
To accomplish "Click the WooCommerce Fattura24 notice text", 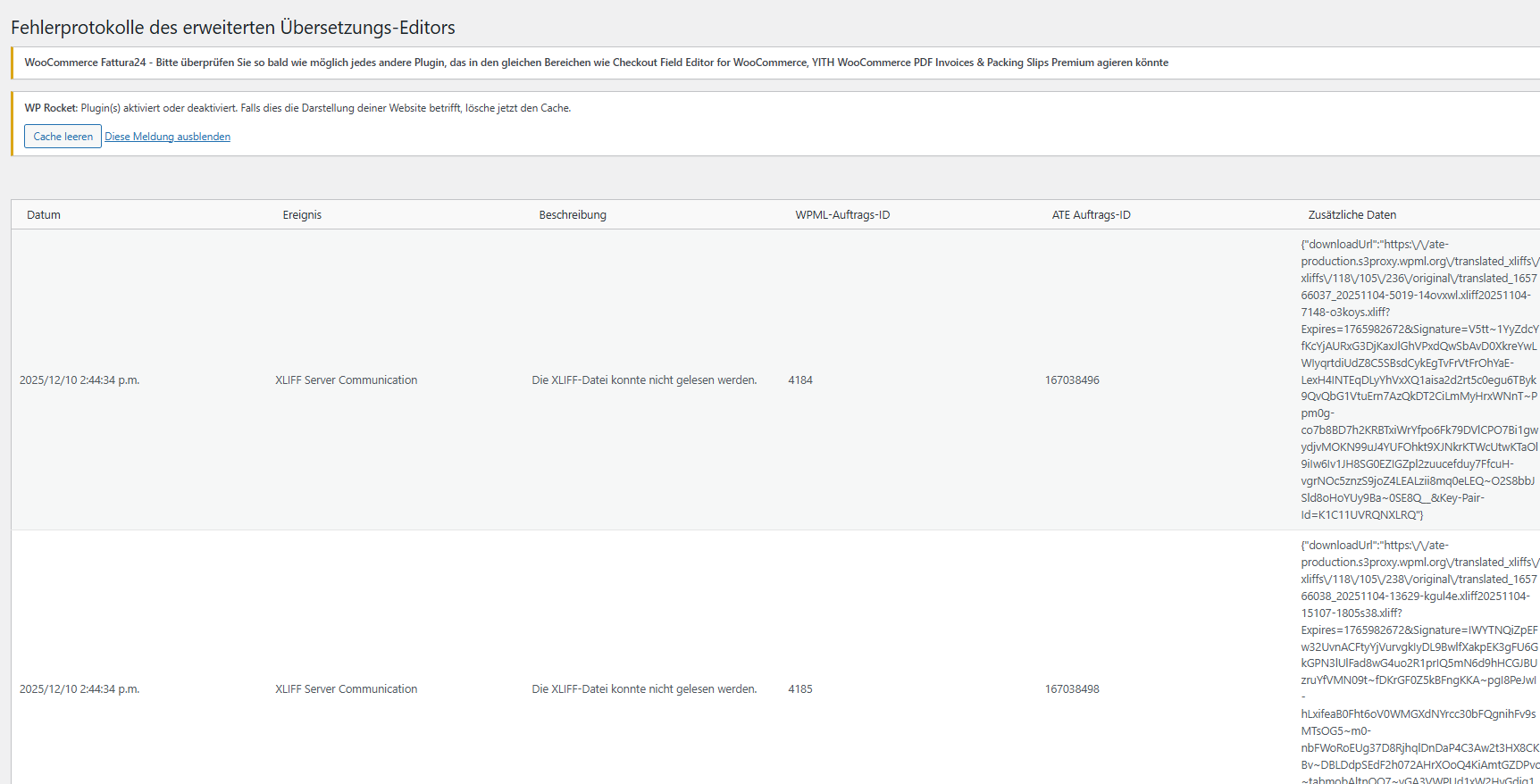I will click(596, 63).
